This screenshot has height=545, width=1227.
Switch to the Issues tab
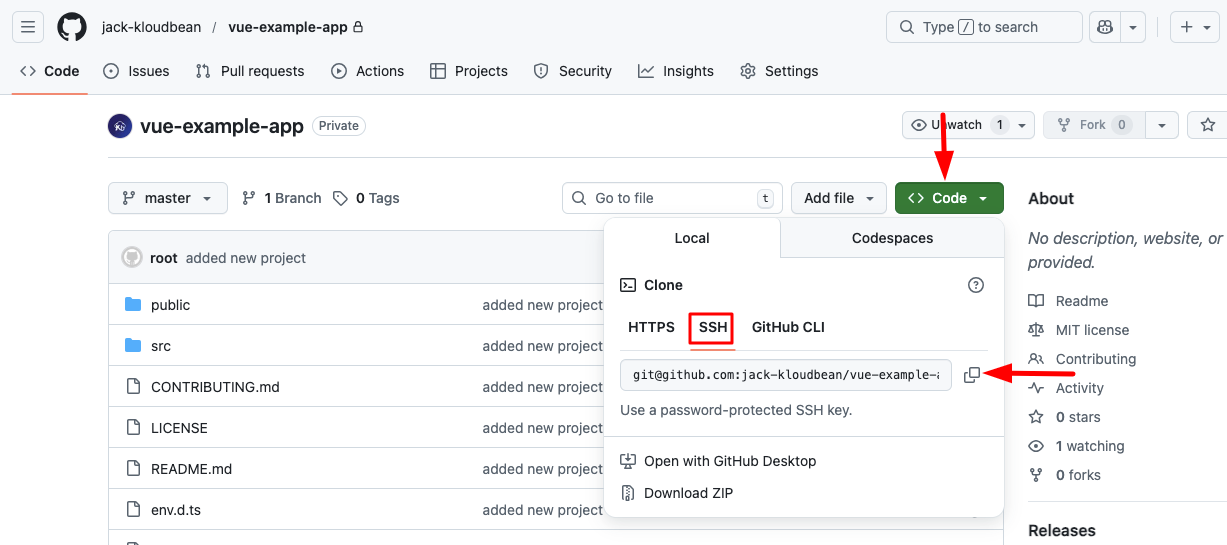(136, 71)
